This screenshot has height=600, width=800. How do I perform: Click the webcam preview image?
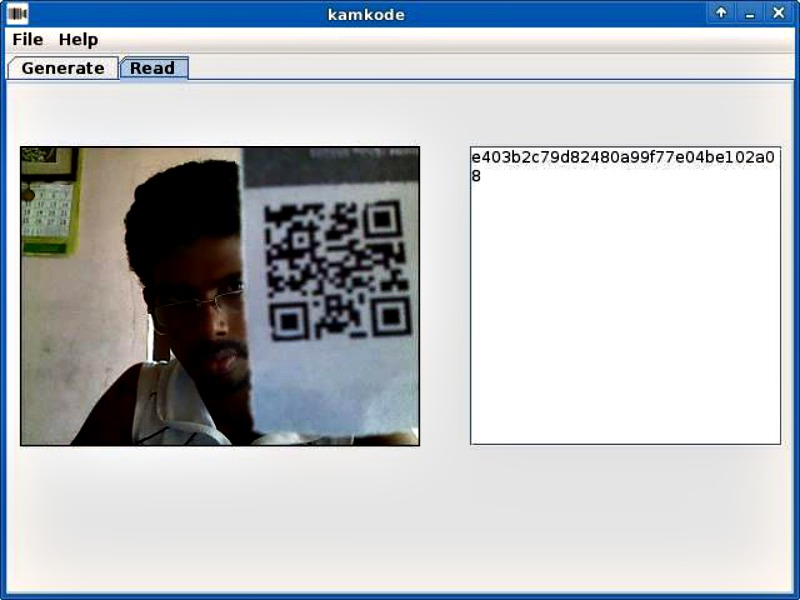(220, 296)
